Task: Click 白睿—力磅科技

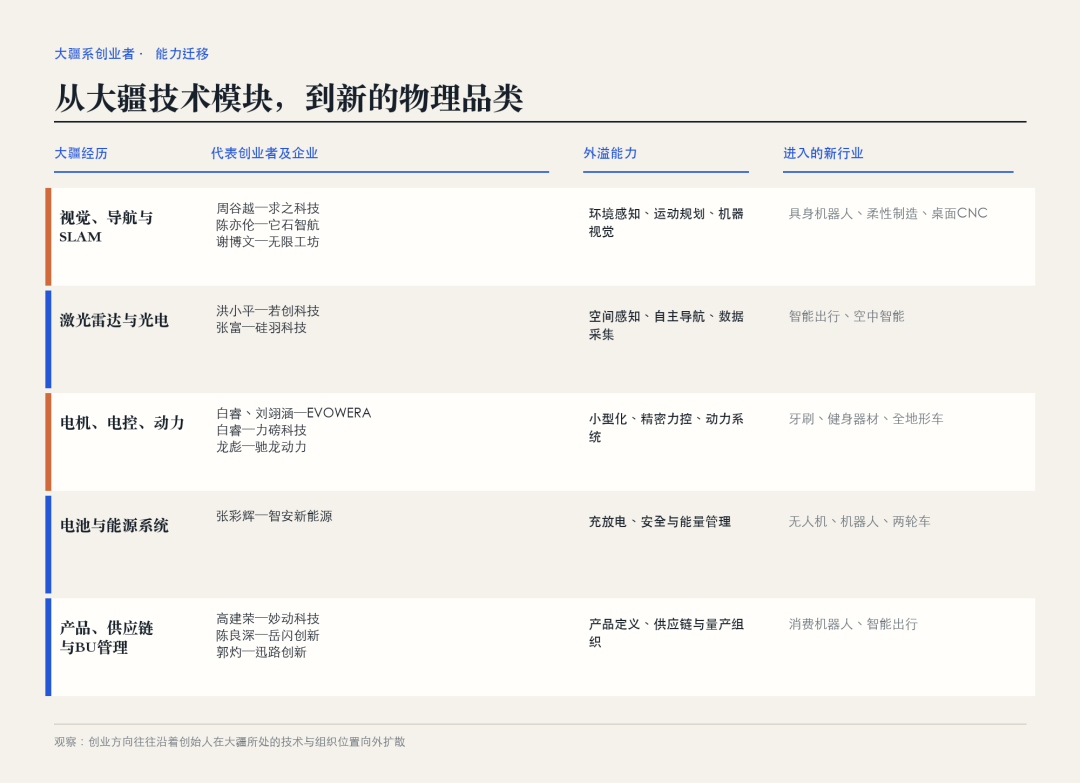Action: (x=261, y=430)
